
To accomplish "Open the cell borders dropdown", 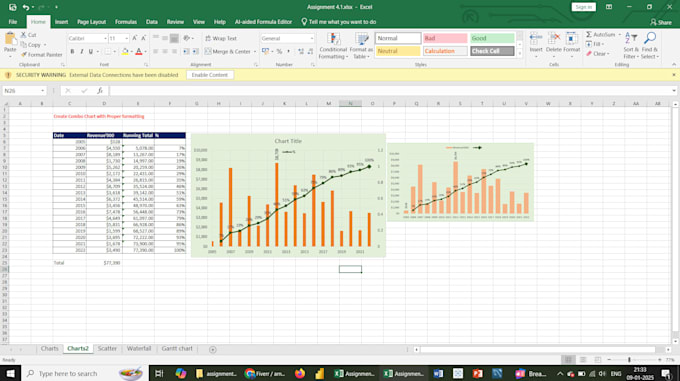I will click(114, 52).
